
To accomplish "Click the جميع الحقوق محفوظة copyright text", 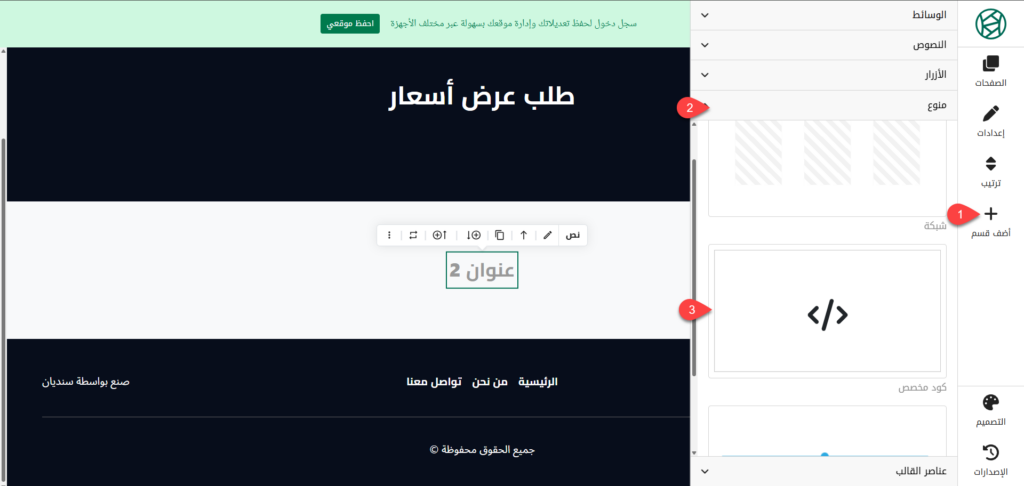I will pos(482,450).
